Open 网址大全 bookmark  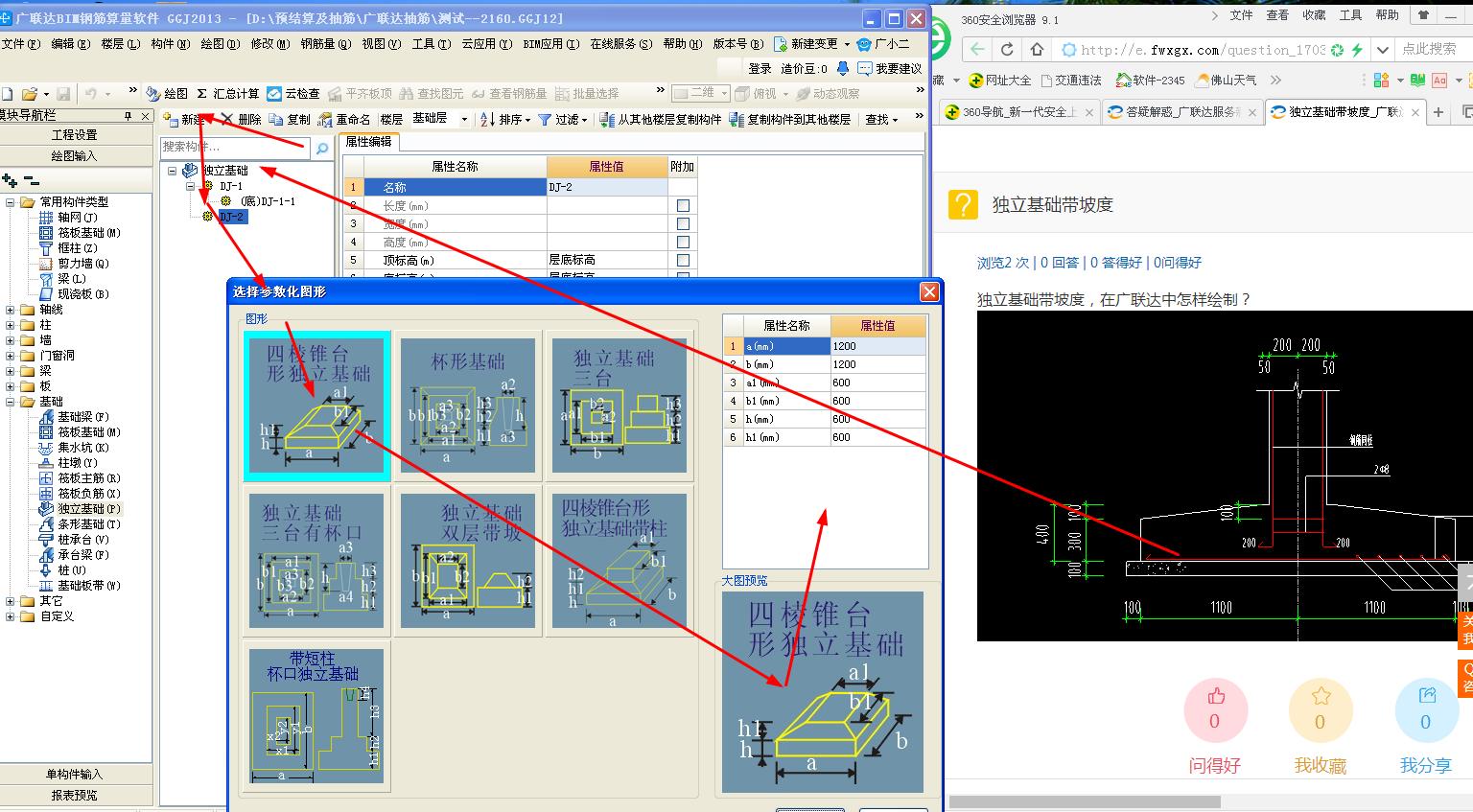[x=1000, y=81]
